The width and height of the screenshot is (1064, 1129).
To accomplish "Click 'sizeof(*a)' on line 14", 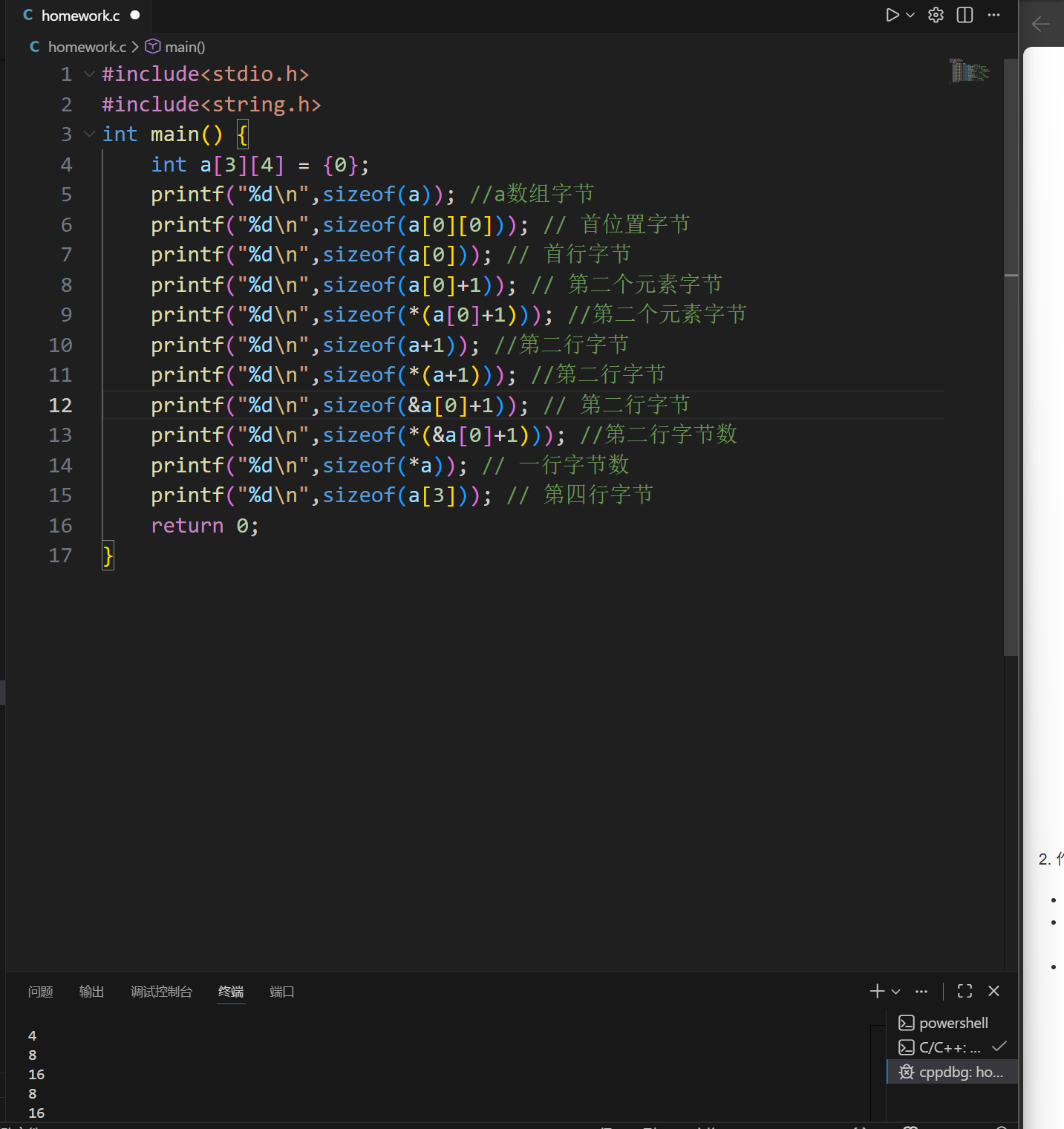I will [390, 465].
